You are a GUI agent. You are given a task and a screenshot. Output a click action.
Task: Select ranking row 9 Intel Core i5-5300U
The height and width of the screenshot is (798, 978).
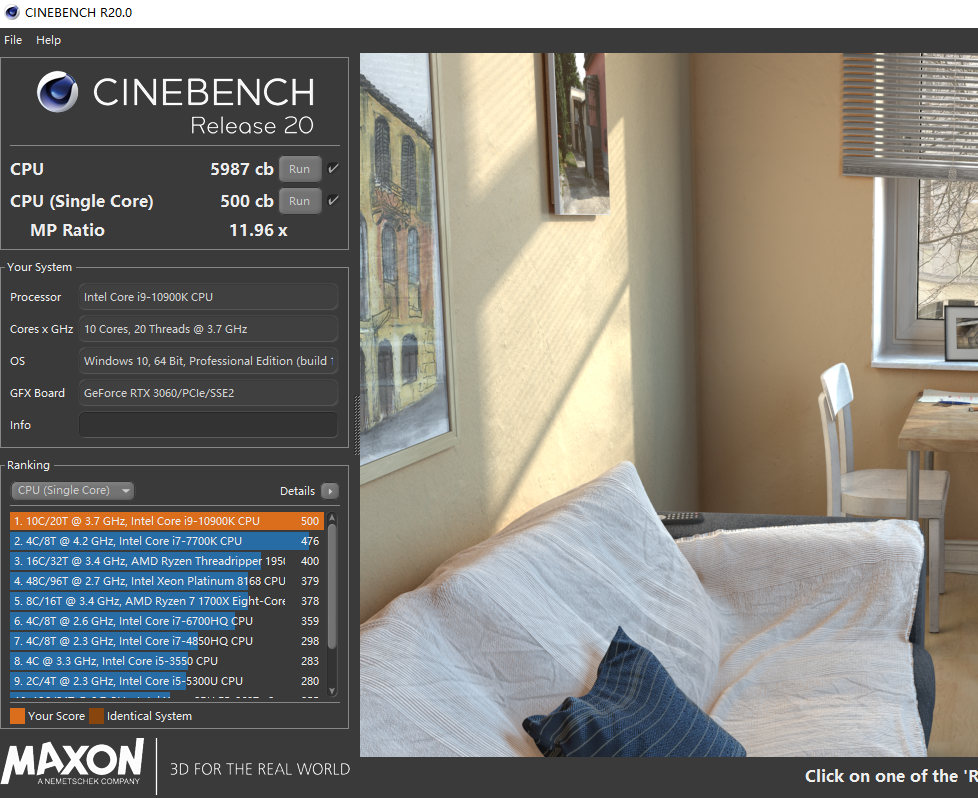pyautogui.click(x=167, y=681)
